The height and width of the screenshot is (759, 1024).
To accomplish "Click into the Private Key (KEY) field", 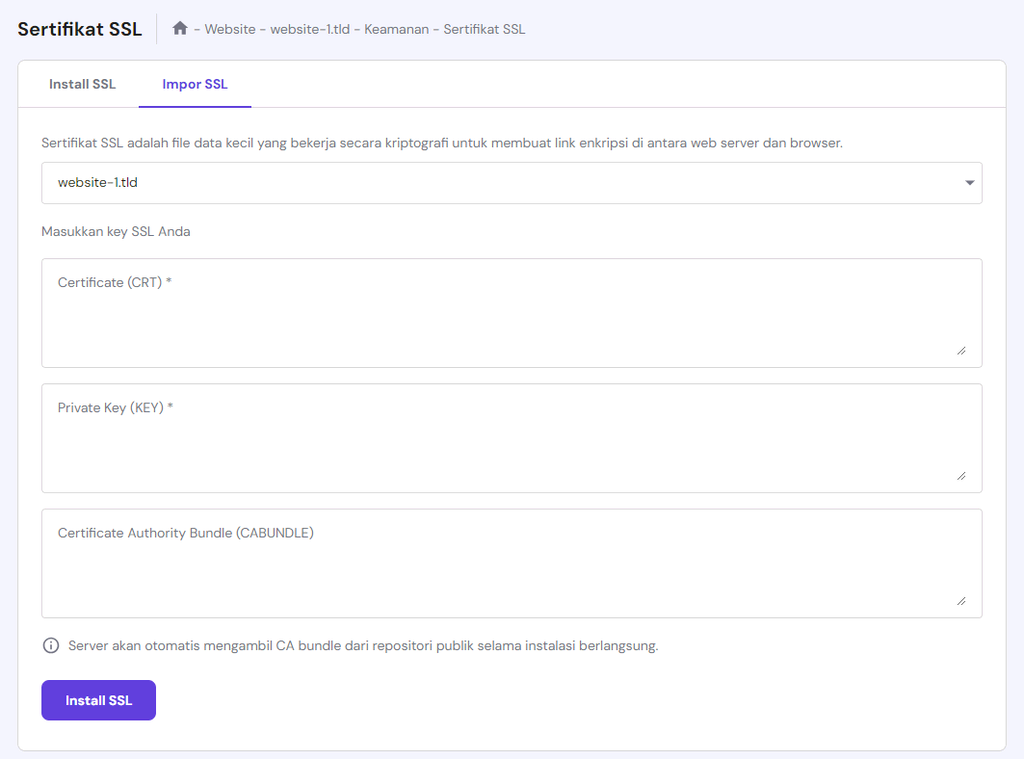I will click(511, 438).
